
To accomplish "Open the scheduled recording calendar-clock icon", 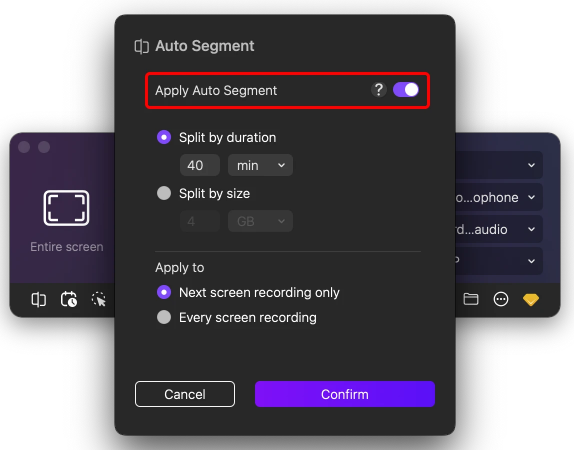I will (69, 299).
